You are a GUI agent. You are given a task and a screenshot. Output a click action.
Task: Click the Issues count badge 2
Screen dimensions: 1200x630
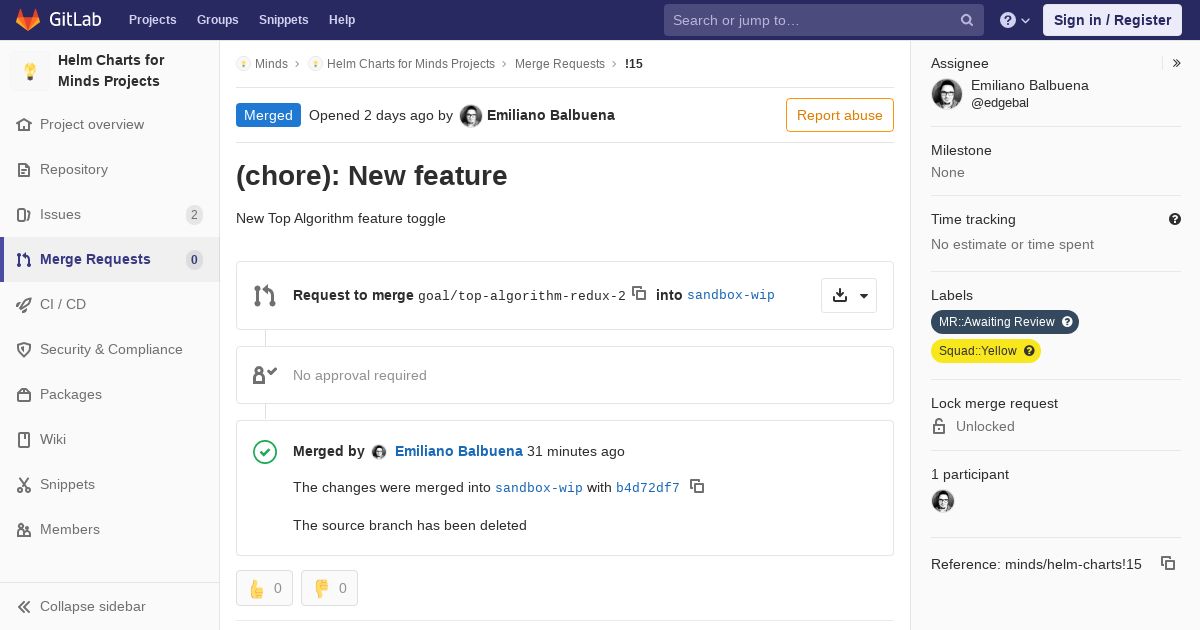194,215
